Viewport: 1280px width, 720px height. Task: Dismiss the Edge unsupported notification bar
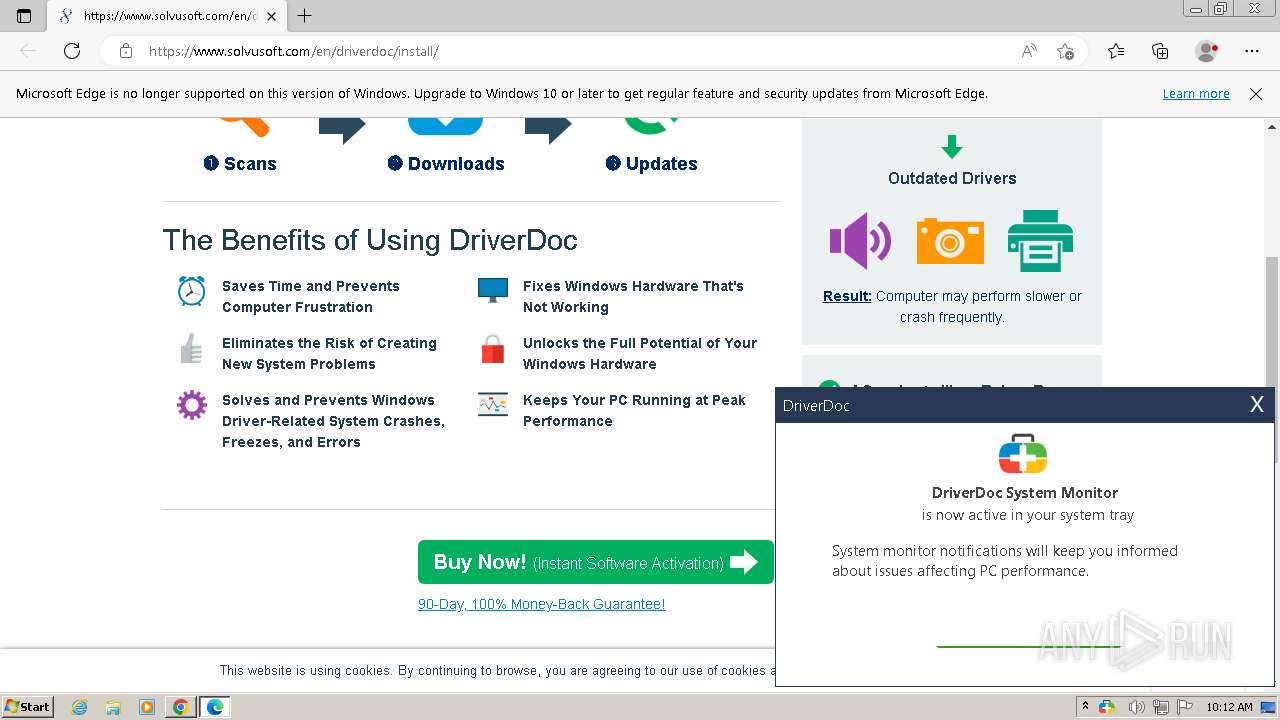point(1256,94)
